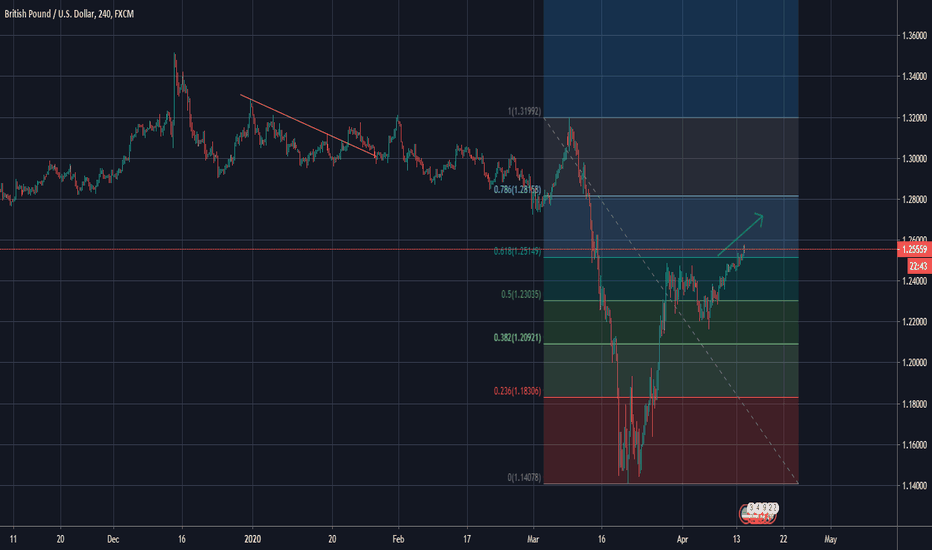Select the Fibonacci label 0.618(1.25149)
Image resolution: width=932 pixels, height=550 pixels.
(x=517, y=252)
